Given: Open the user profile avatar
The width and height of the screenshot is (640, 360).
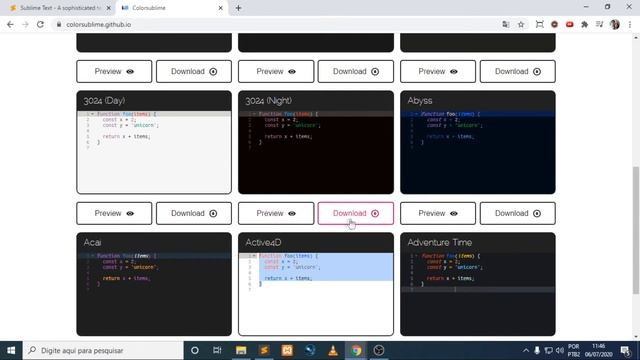Looking at the screenshot, I should pos(615,24).
